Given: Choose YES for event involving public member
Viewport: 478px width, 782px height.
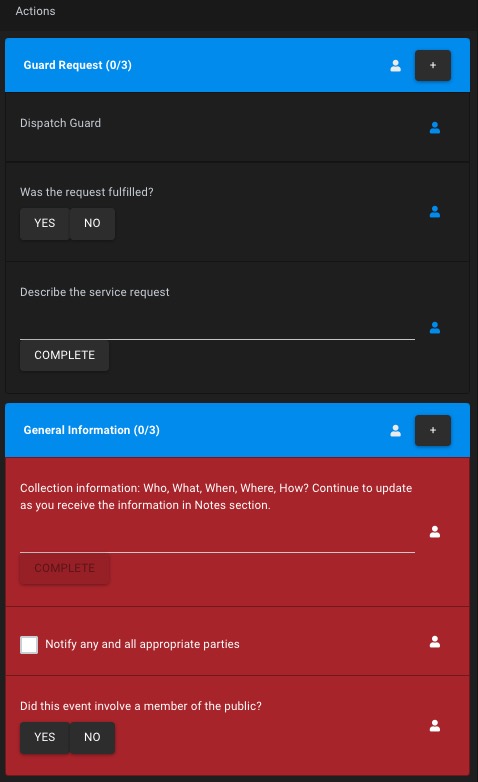Looking at the screenshot, I should (x=44, y=737).
